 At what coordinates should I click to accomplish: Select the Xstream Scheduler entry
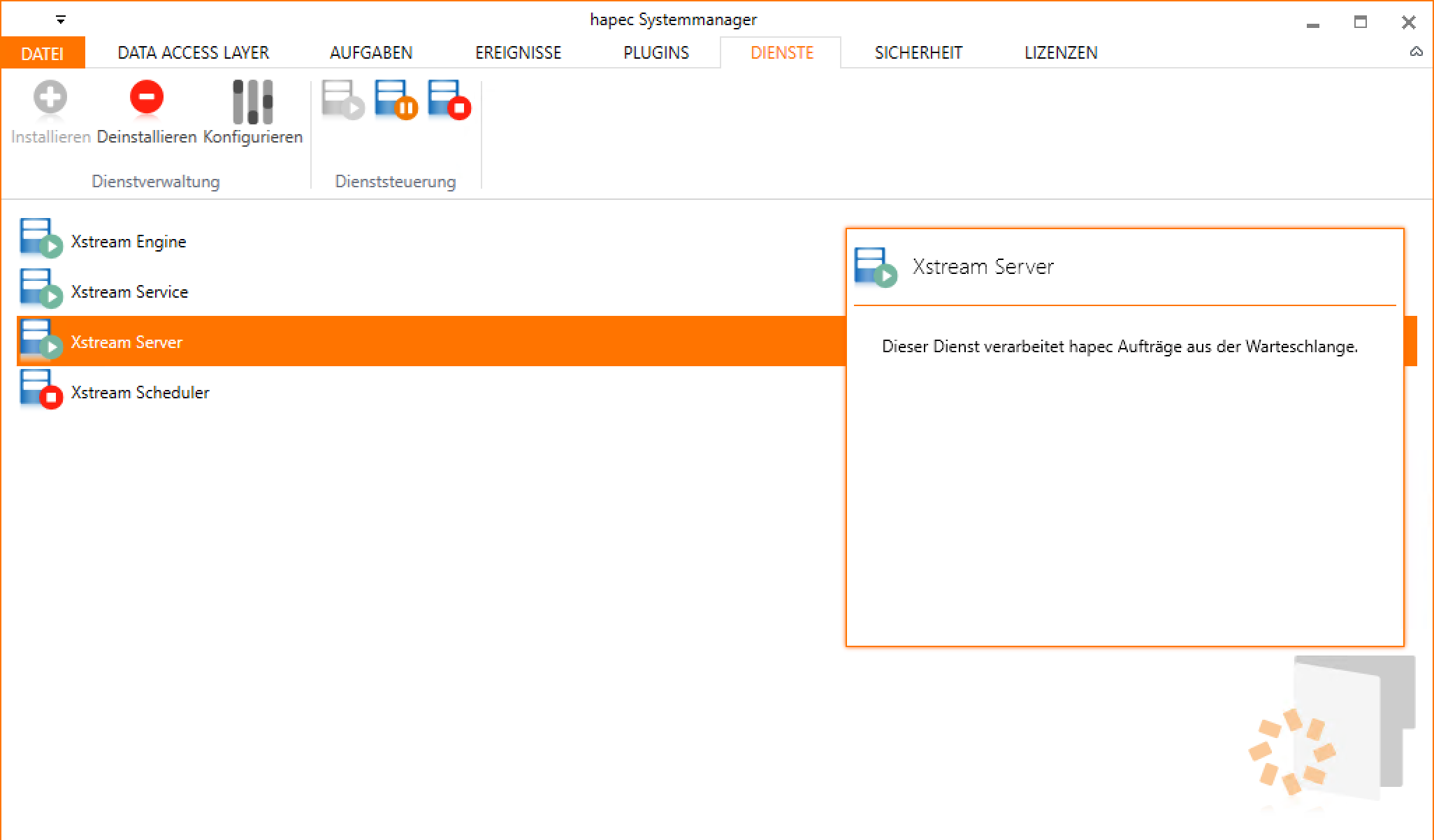(x=140, y=393)
